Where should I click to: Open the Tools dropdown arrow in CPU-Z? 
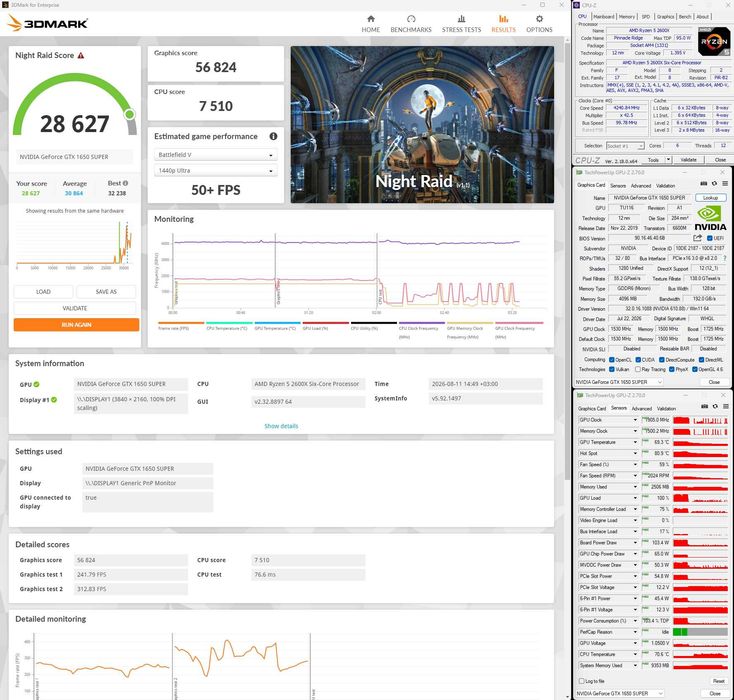pos(668,160)
